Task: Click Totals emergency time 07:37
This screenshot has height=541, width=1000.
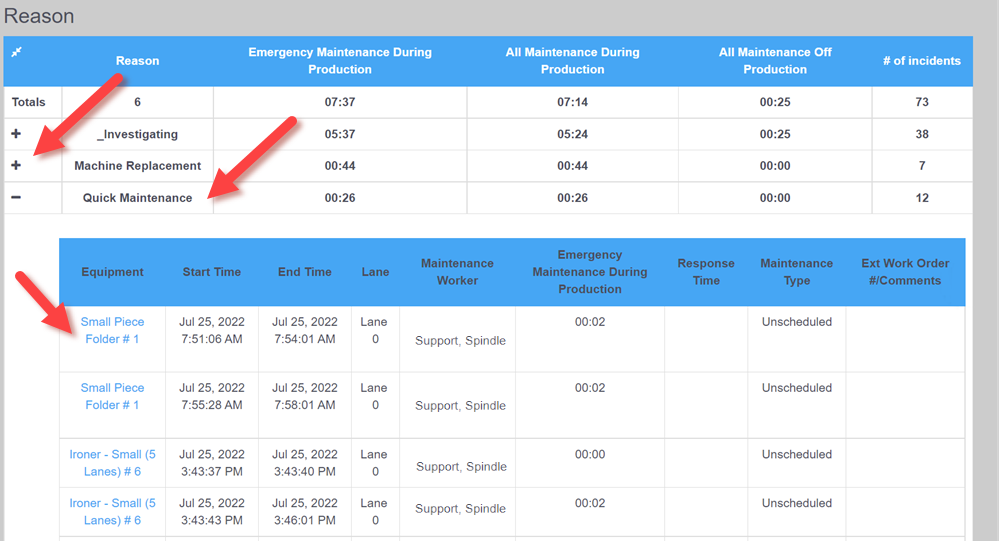Action: 340,102
